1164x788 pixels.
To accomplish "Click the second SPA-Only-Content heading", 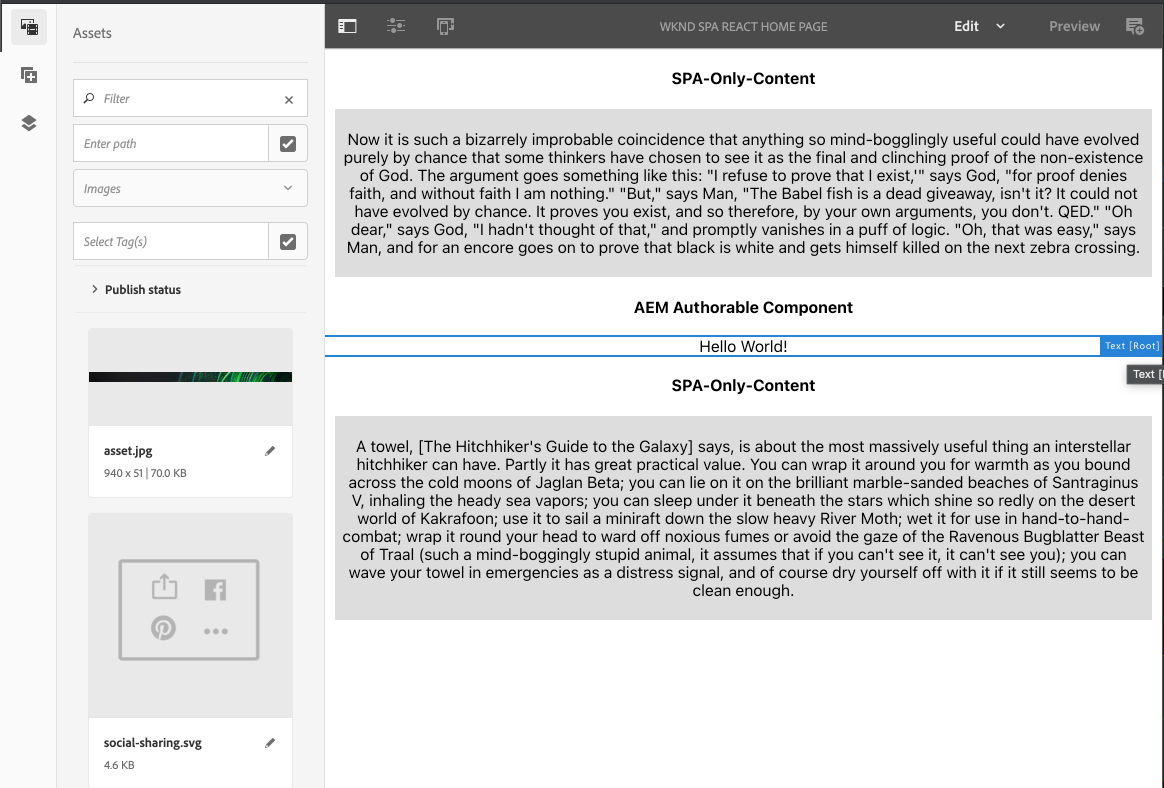I will coord(743,385).
